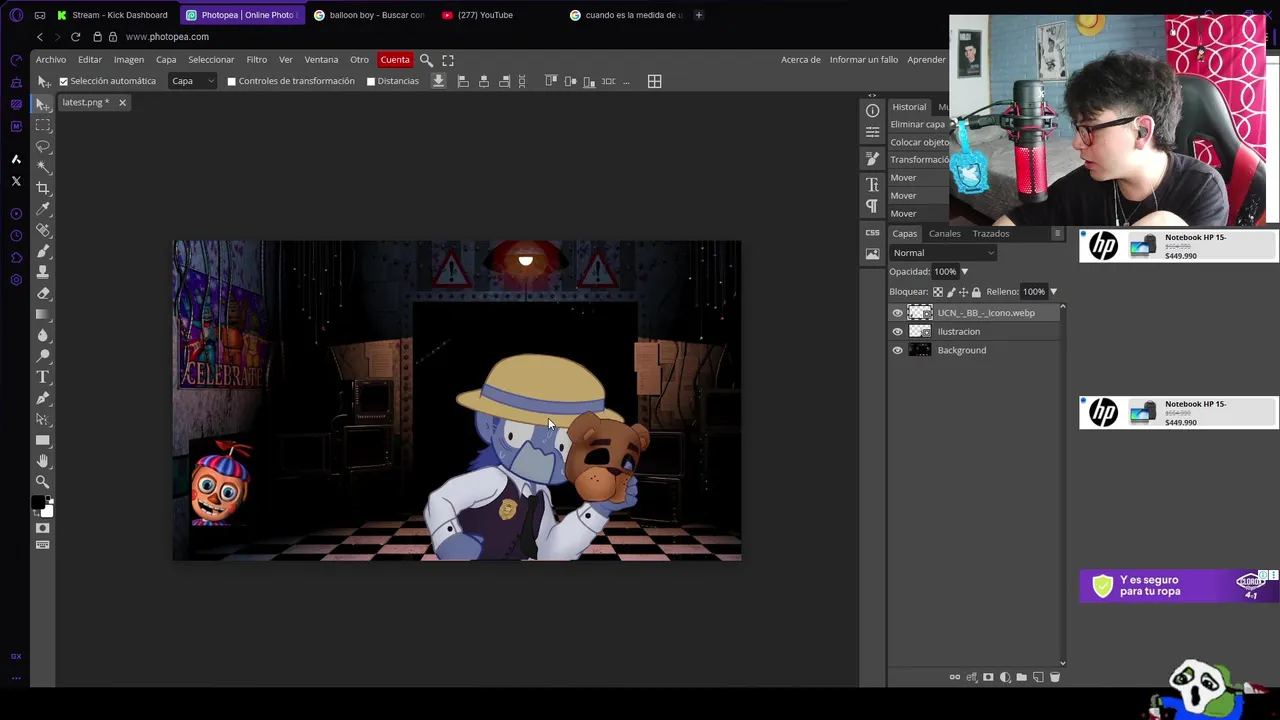Select the Rectangle shape tool
Viewport: 1280px width, 720px height.
(43, 440)
